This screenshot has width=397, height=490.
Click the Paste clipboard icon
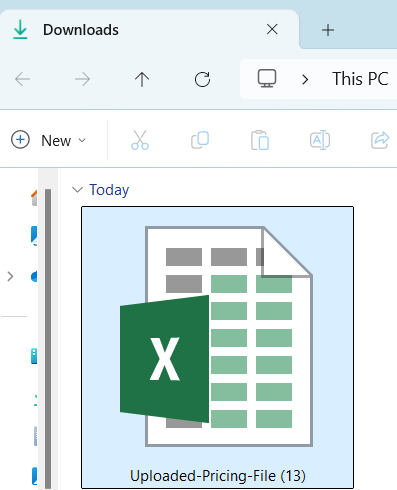260,140
